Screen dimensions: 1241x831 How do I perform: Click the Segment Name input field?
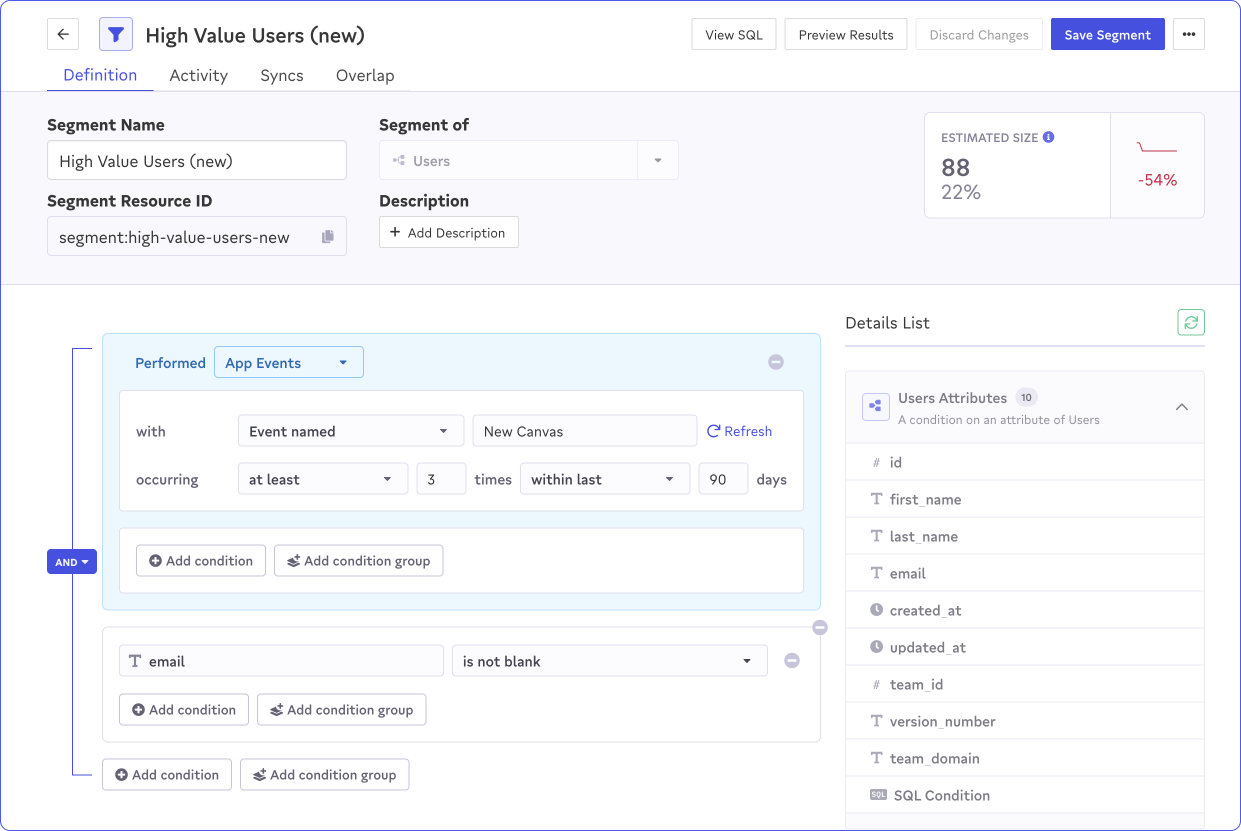pos(197,161)
